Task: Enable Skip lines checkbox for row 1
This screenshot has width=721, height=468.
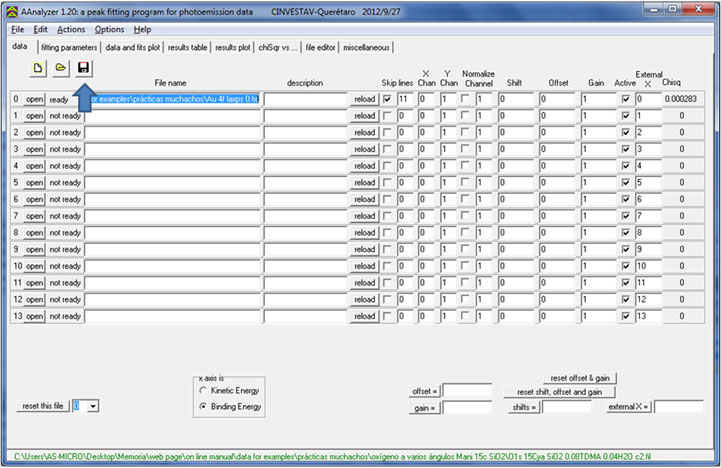Action: point(388,116)
